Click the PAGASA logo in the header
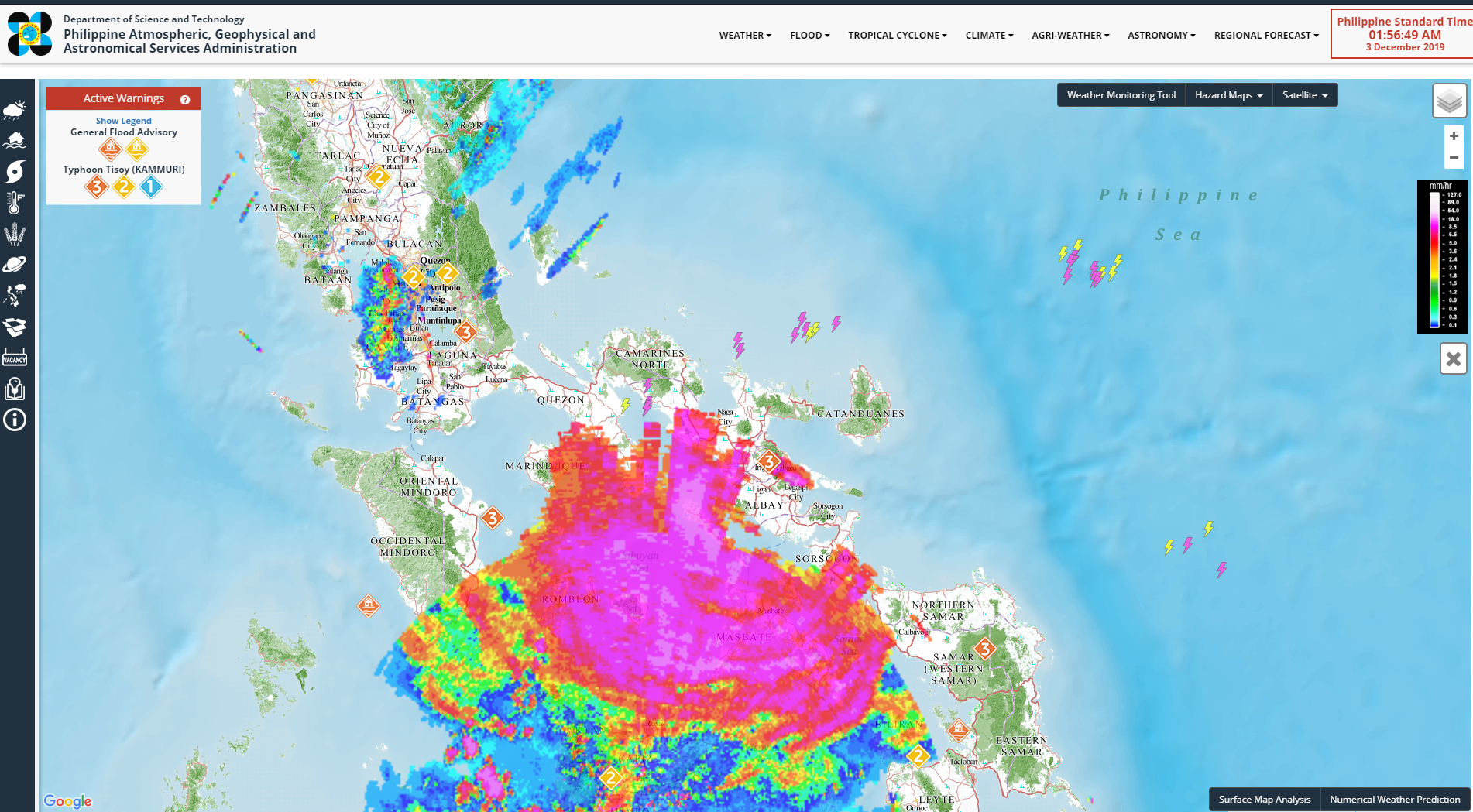This screenshot has height=812, width=1473. pyautogui.click(x=29, y=33)
